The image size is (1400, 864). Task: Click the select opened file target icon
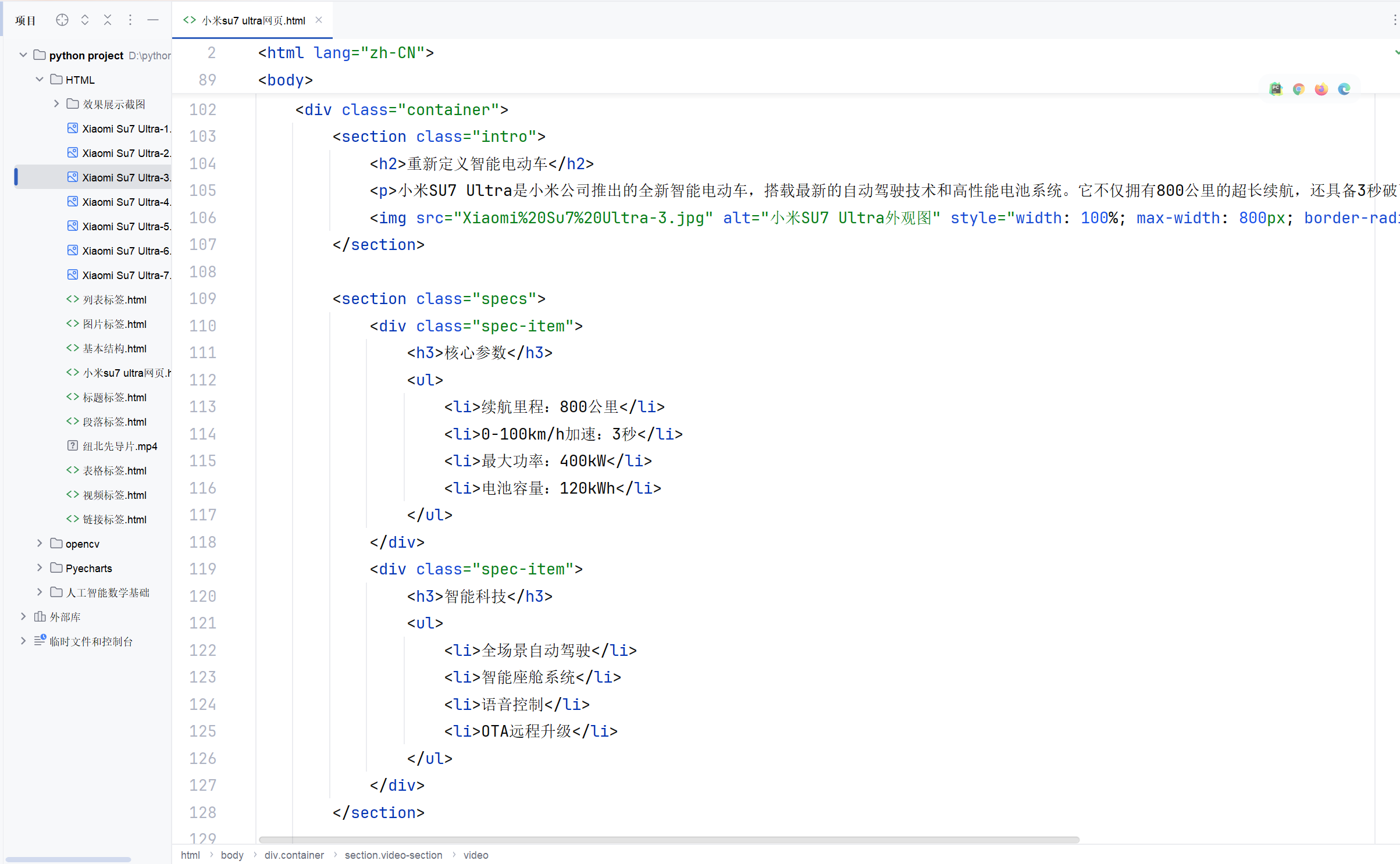click(62, 20)
